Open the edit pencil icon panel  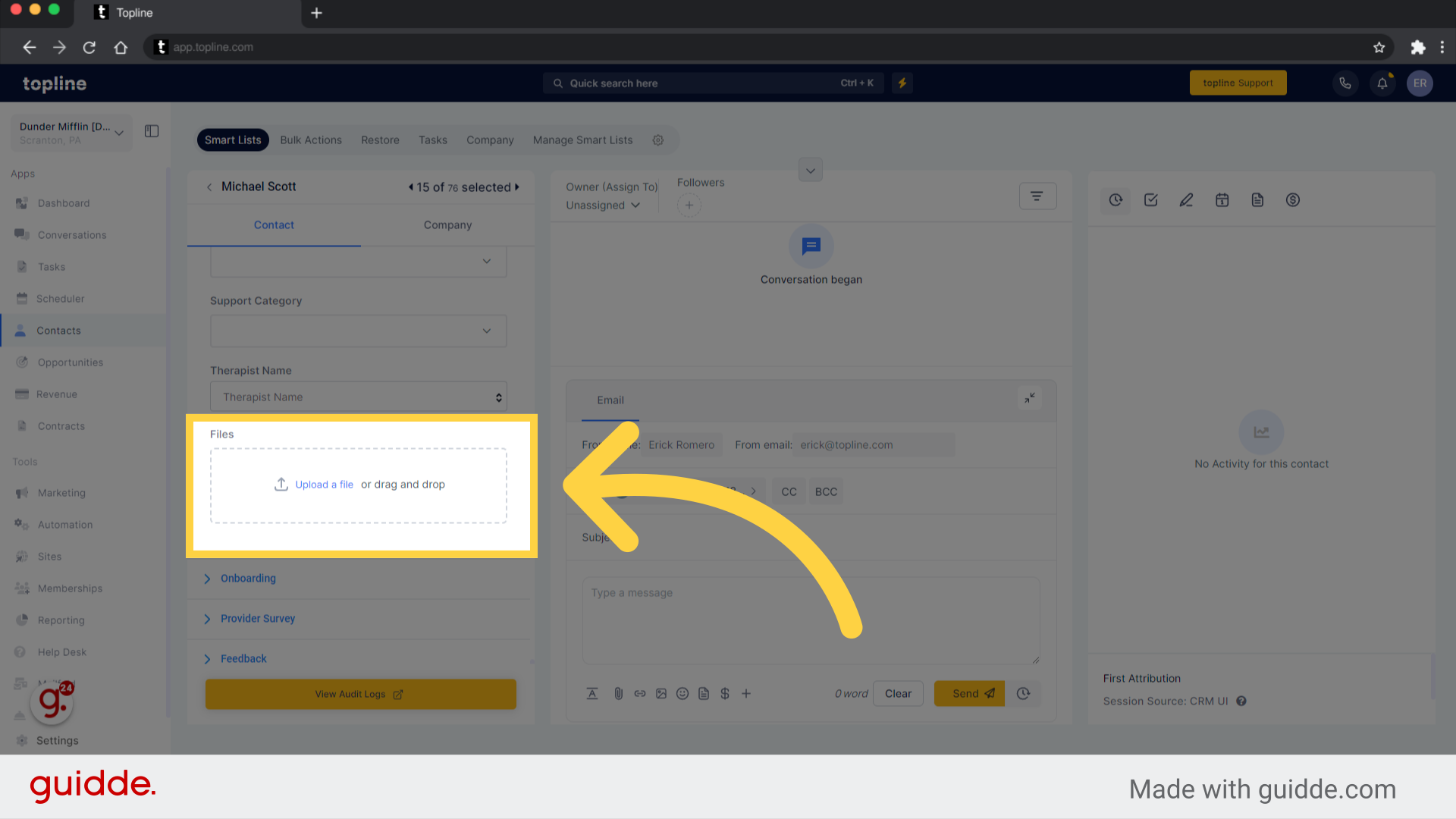1186,200
